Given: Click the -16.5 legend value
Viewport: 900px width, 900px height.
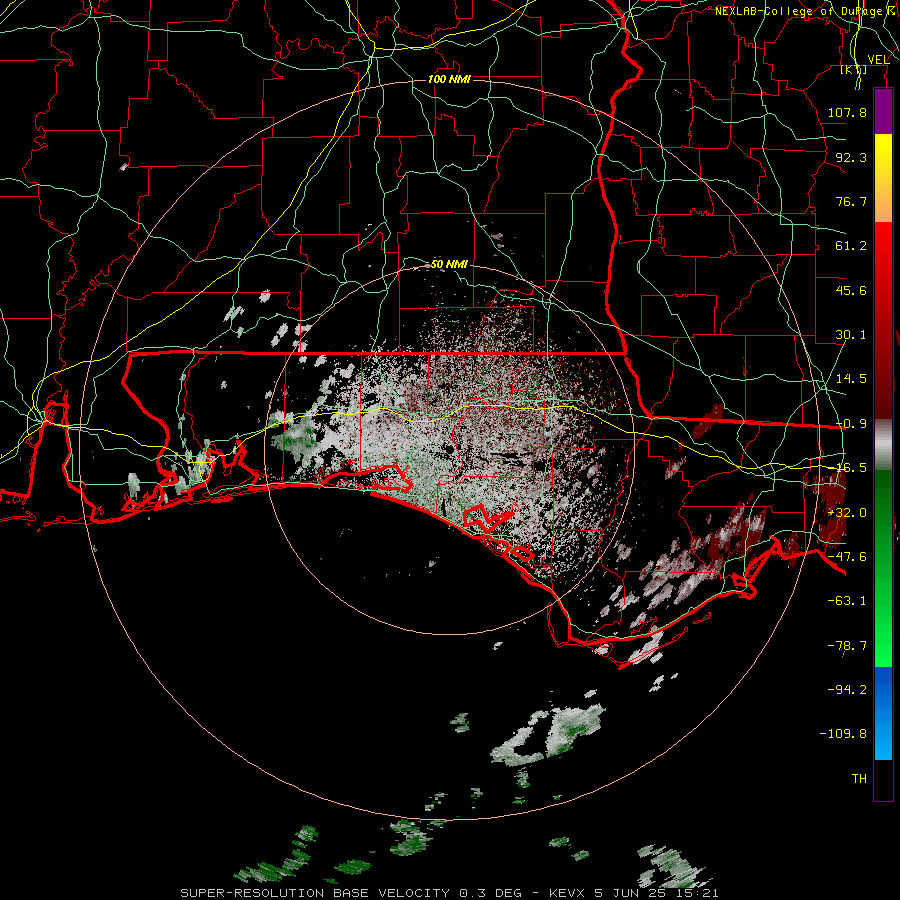Looking at the screenshot, I should pyautogui.click(x=851, y=468).
